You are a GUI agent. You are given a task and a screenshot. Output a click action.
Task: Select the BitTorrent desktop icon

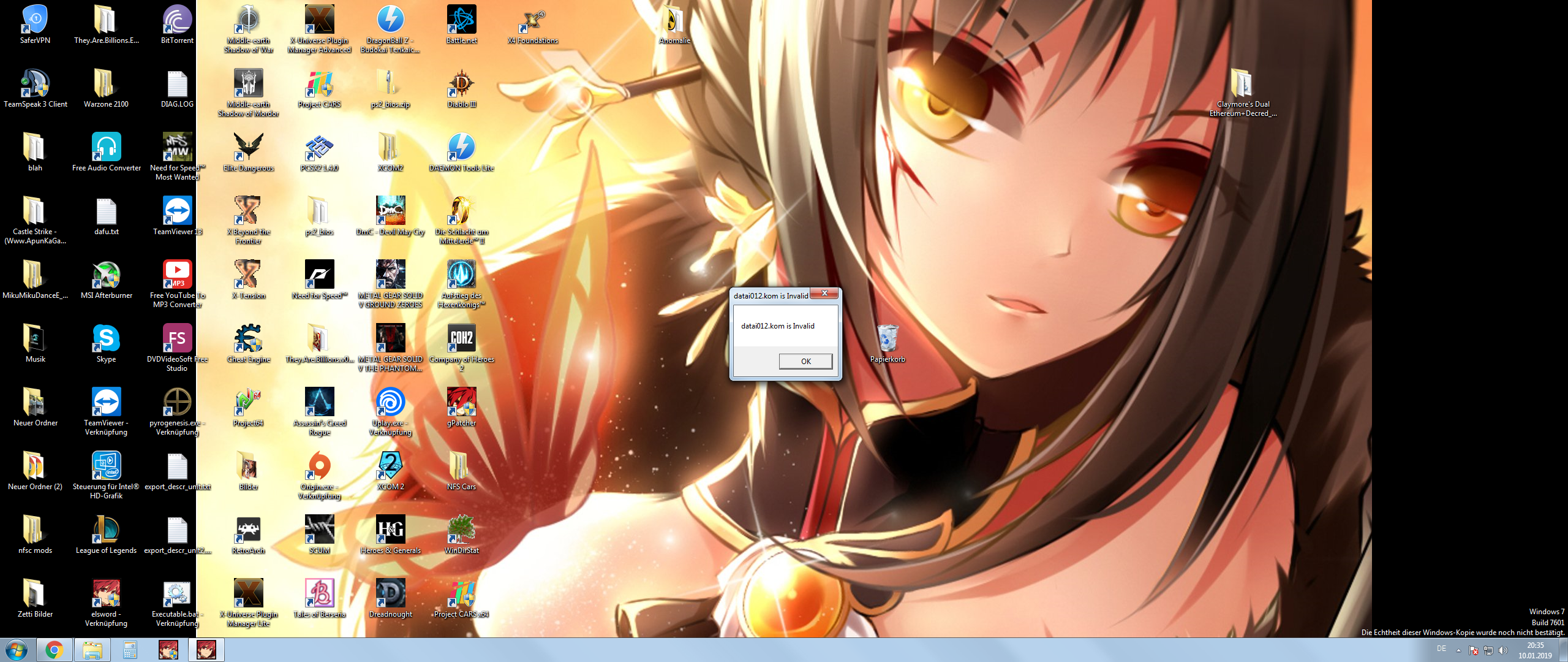[177, 25]
